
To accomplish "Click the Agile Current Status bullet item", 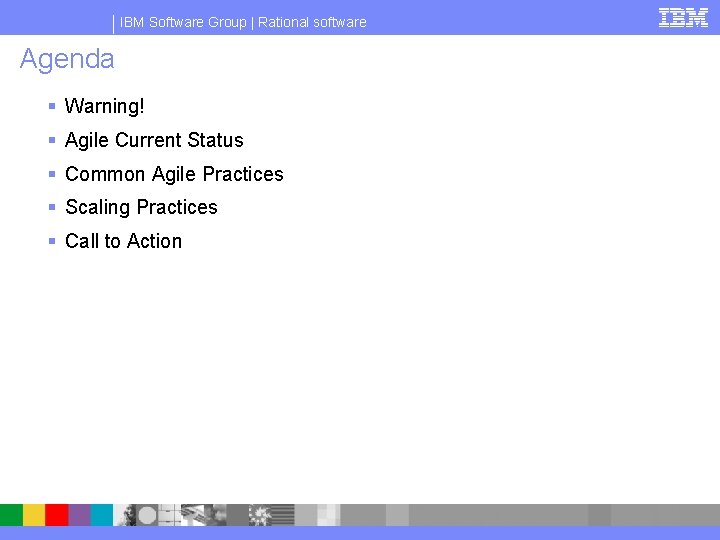I will [x=154, y=140].
